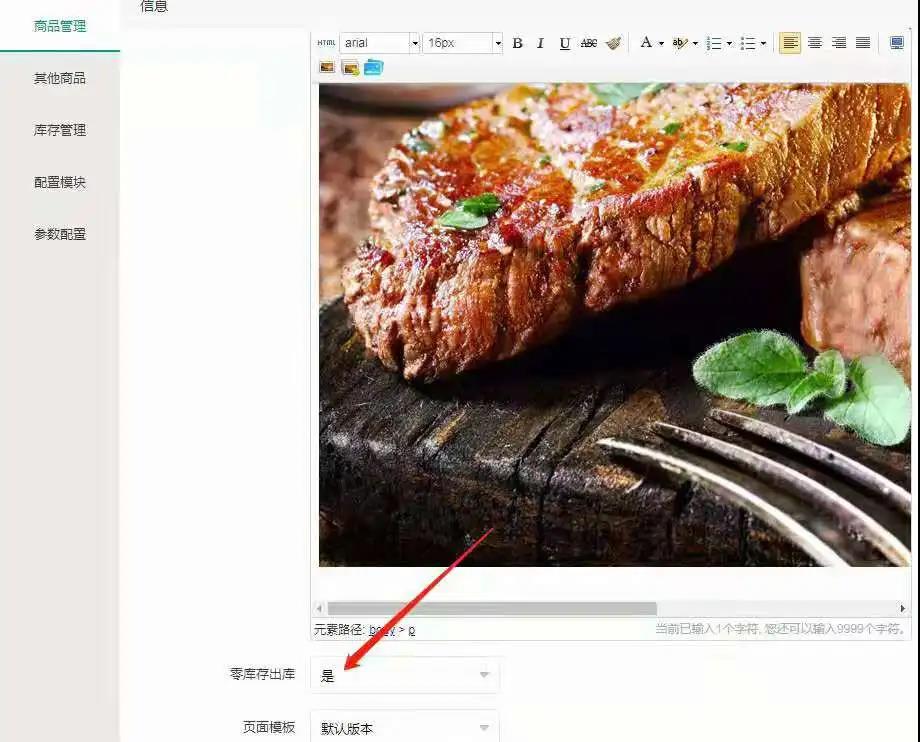Open 库存管理 in the sidebar
920x742 pixels.
pos(60,130)
